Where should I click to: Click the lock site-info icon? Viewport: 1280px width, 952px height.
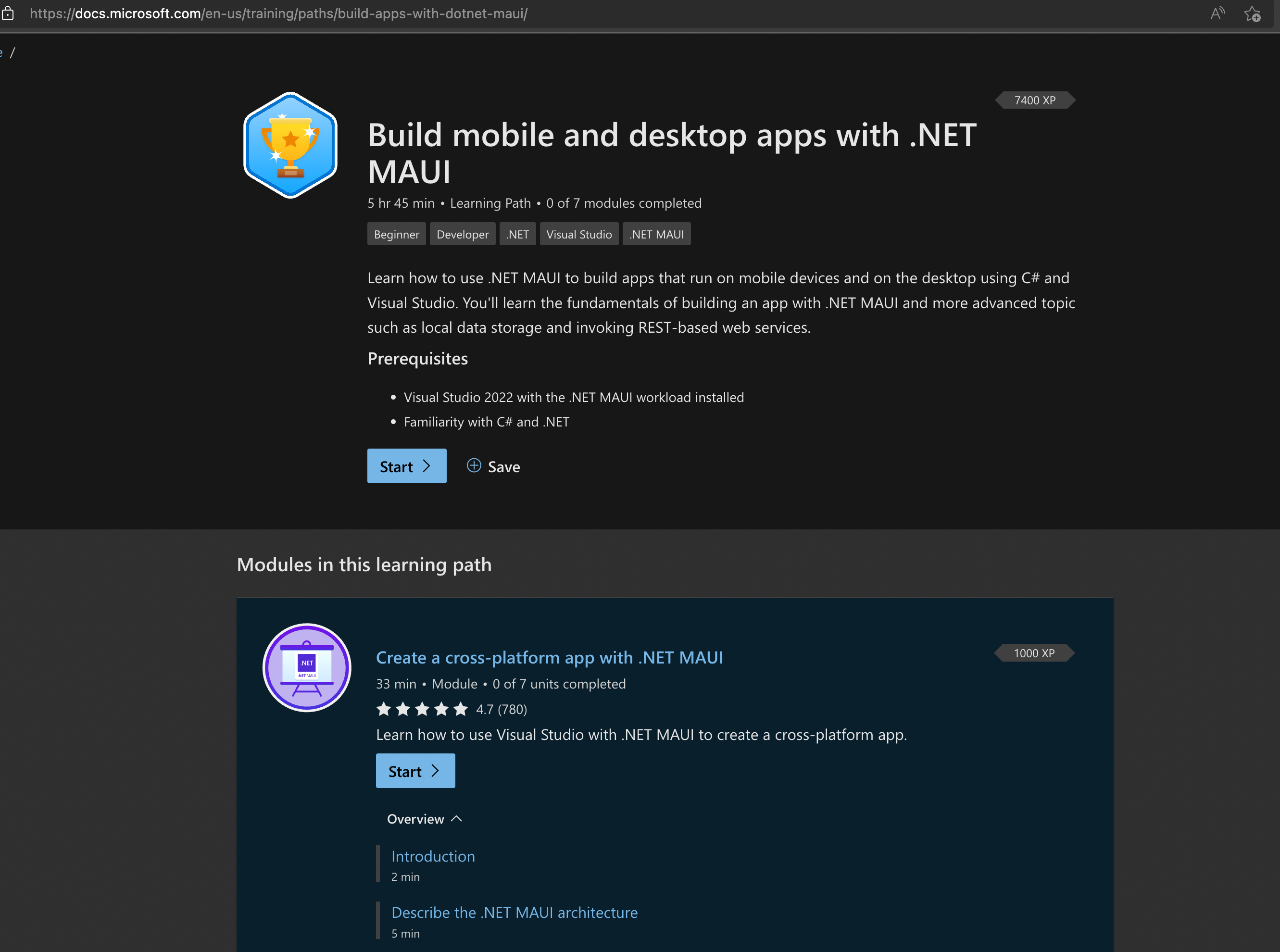8,13
